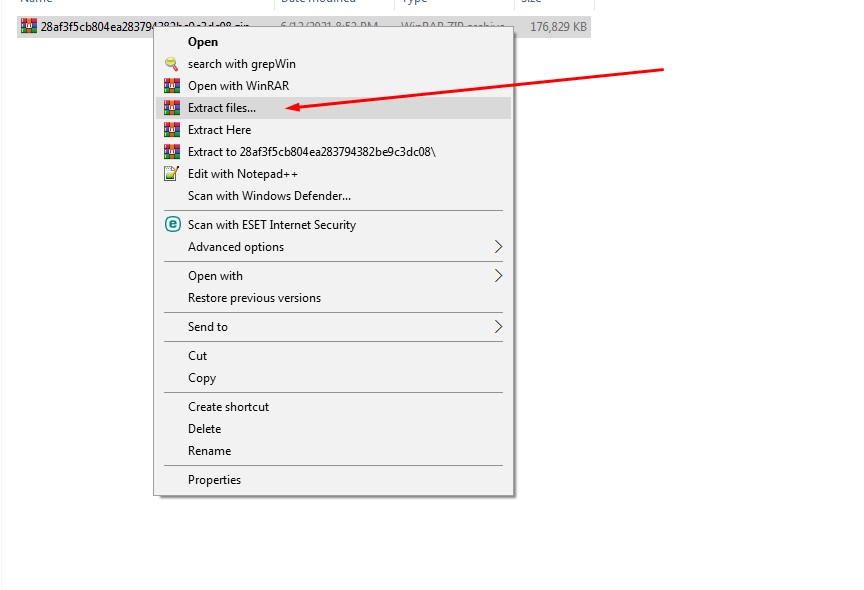Select Create shortcut option
864x590 pixels.
point(228,407)
